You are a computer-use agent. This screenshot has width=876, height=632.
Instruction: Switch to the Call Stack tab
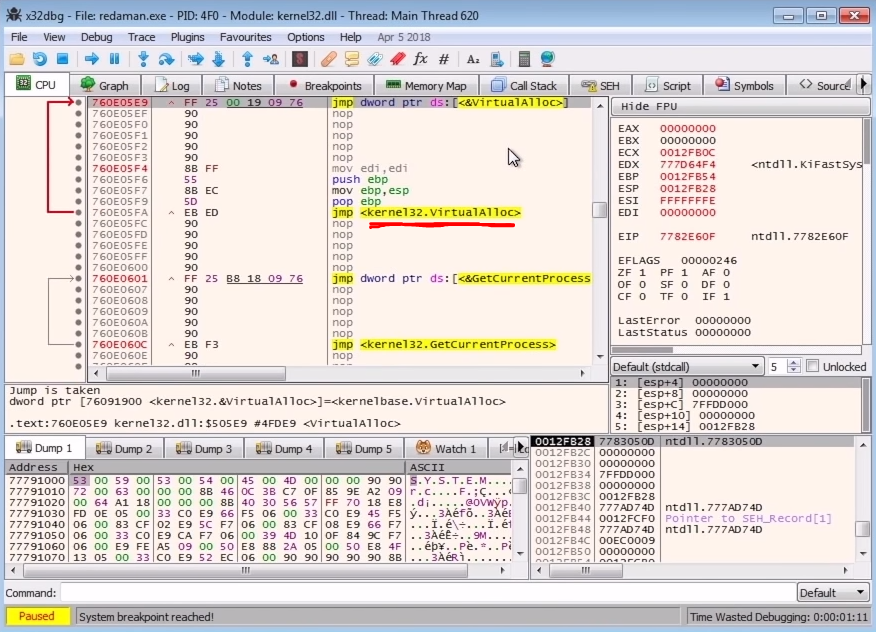524,85
